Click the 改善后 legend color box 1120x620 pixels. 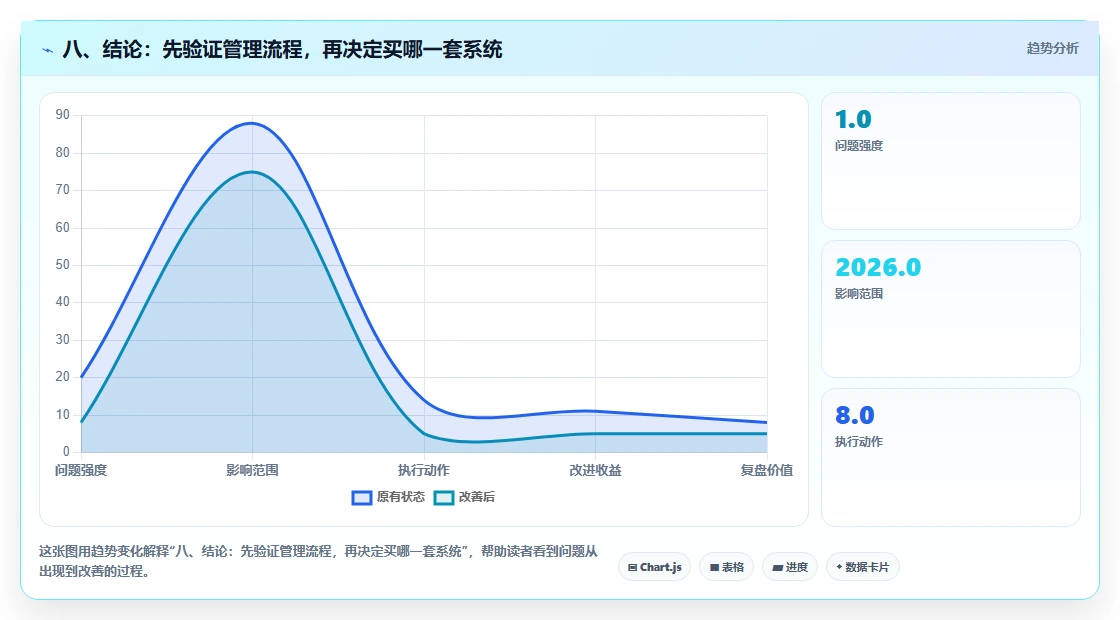(444, 498)
